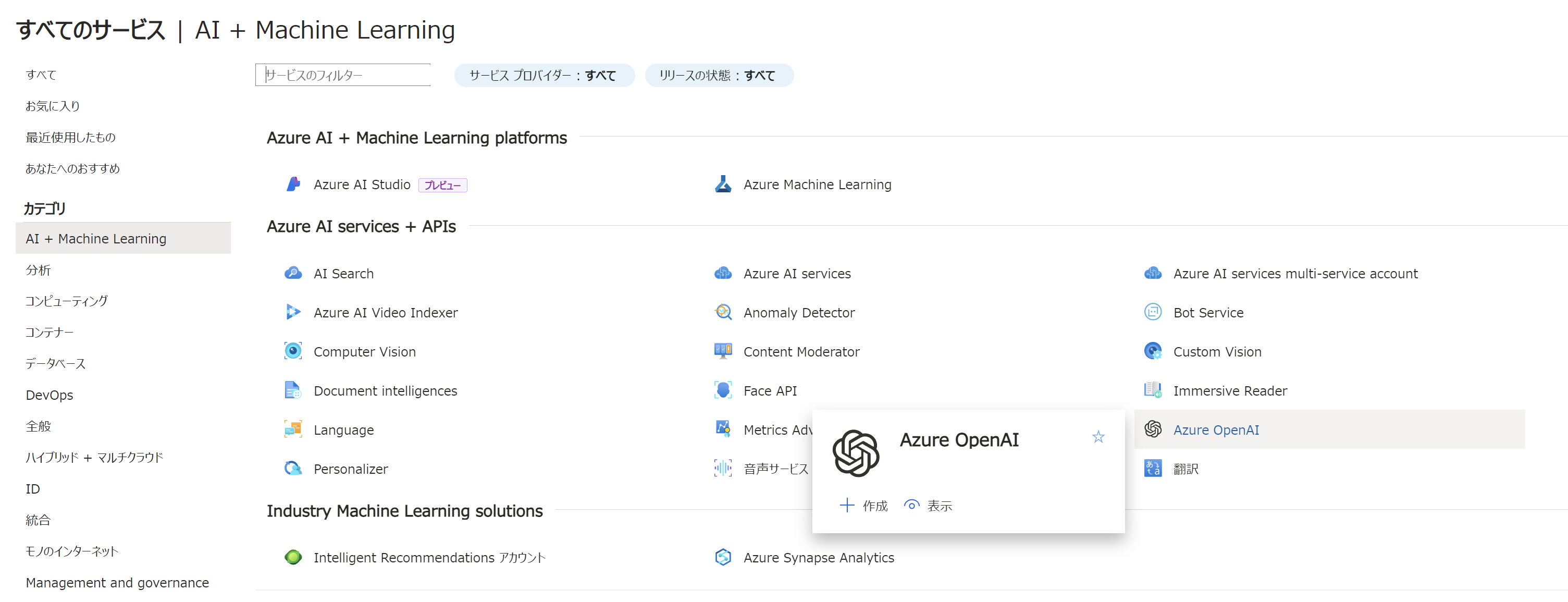Open the サービス プロバイダー filter
1568x602 pixels.
point(544,76)
